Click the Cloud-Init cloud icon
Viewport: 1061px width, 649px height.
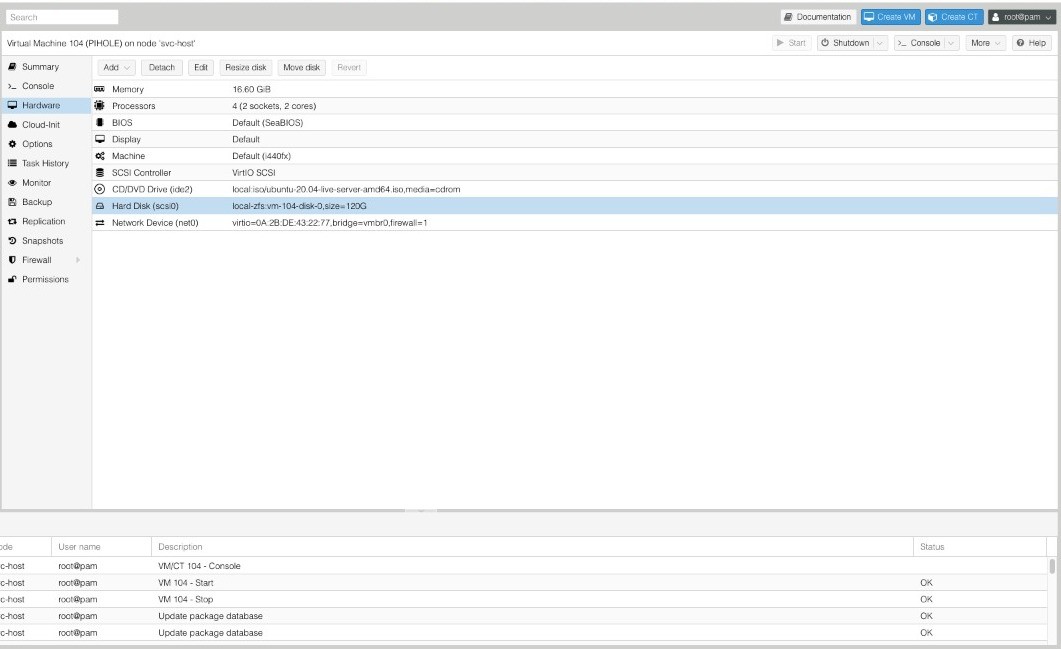point(12,125)
